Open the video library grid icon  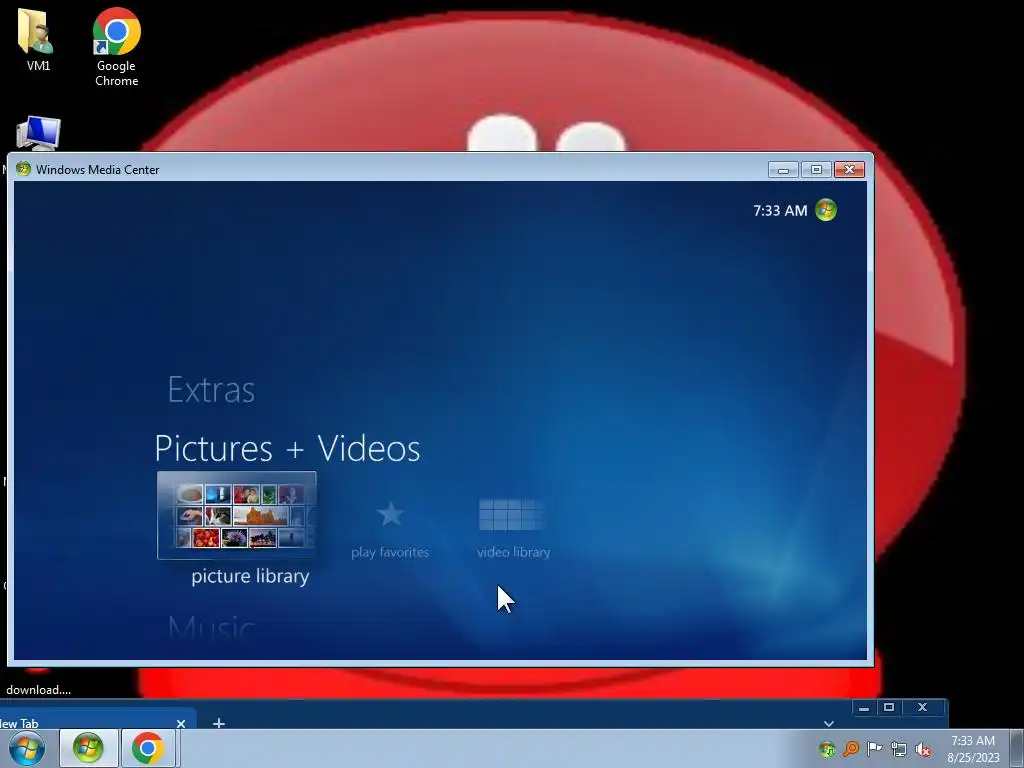(x=511, y=515)
